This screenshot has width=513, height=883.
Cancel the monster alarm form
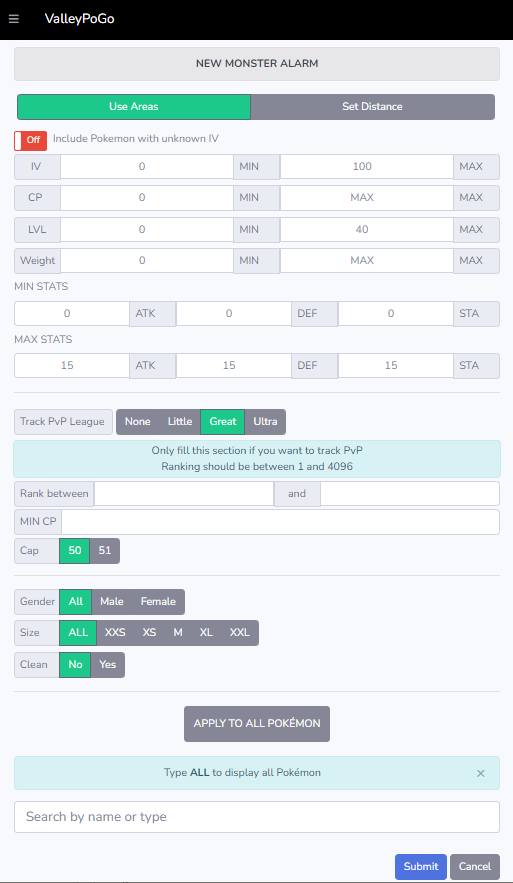(475, 866)
